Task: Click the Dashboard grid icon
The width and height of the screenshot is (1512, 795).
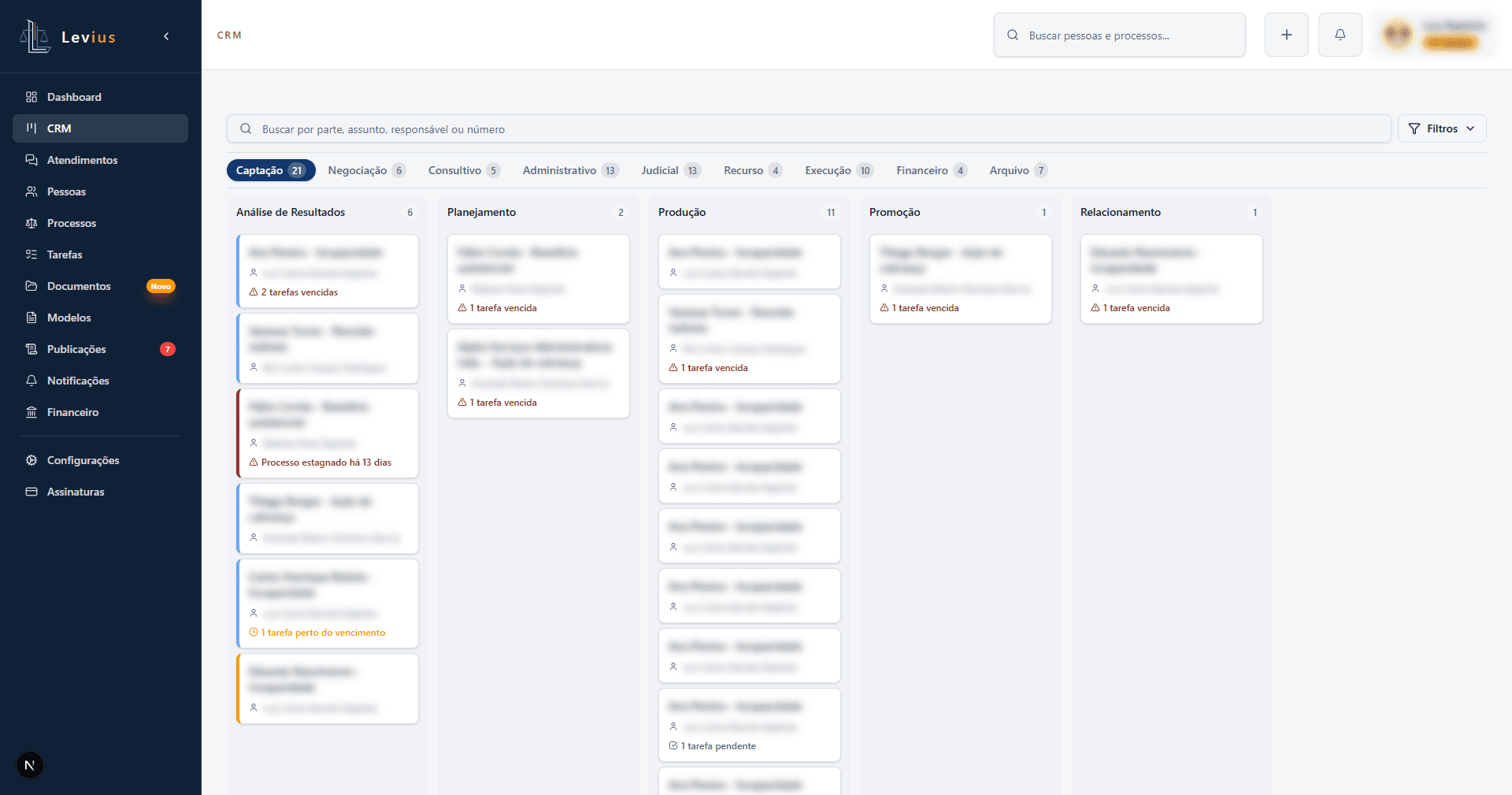Action: (x=31, y=97)
